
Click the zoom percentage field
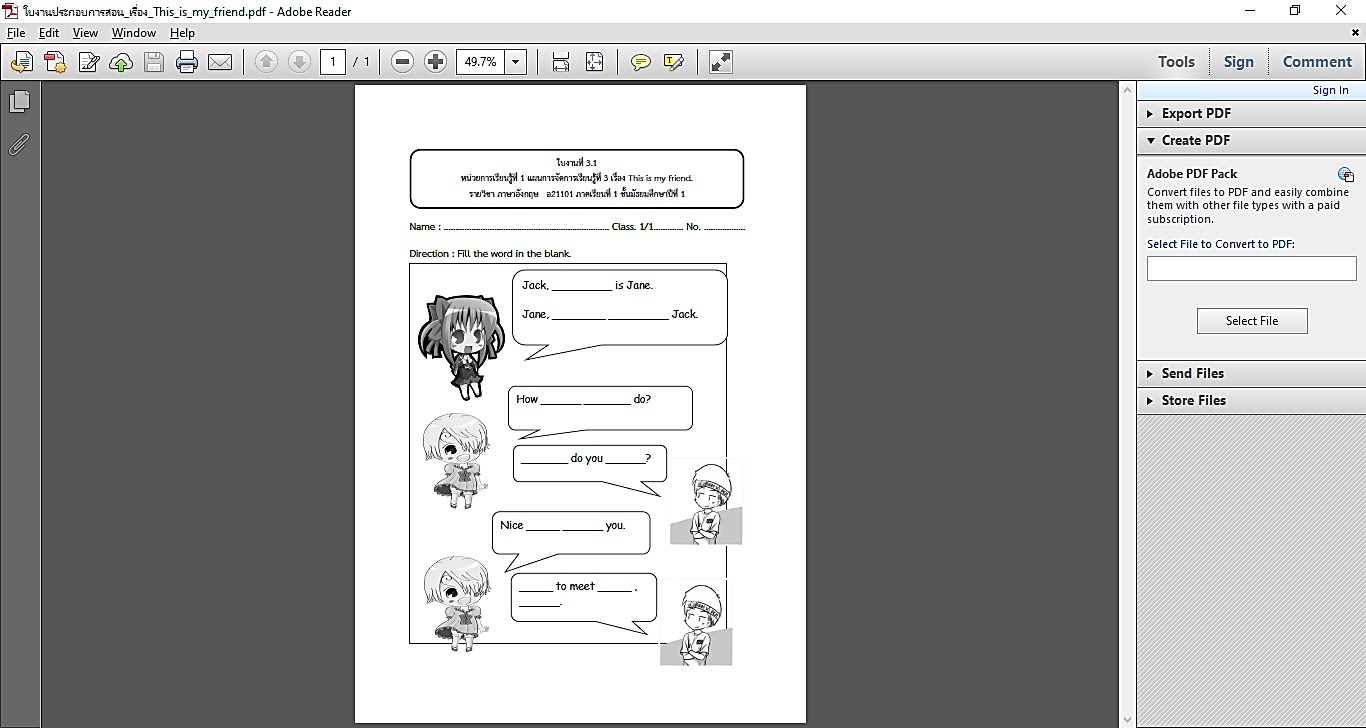click(x=481, y=62)
